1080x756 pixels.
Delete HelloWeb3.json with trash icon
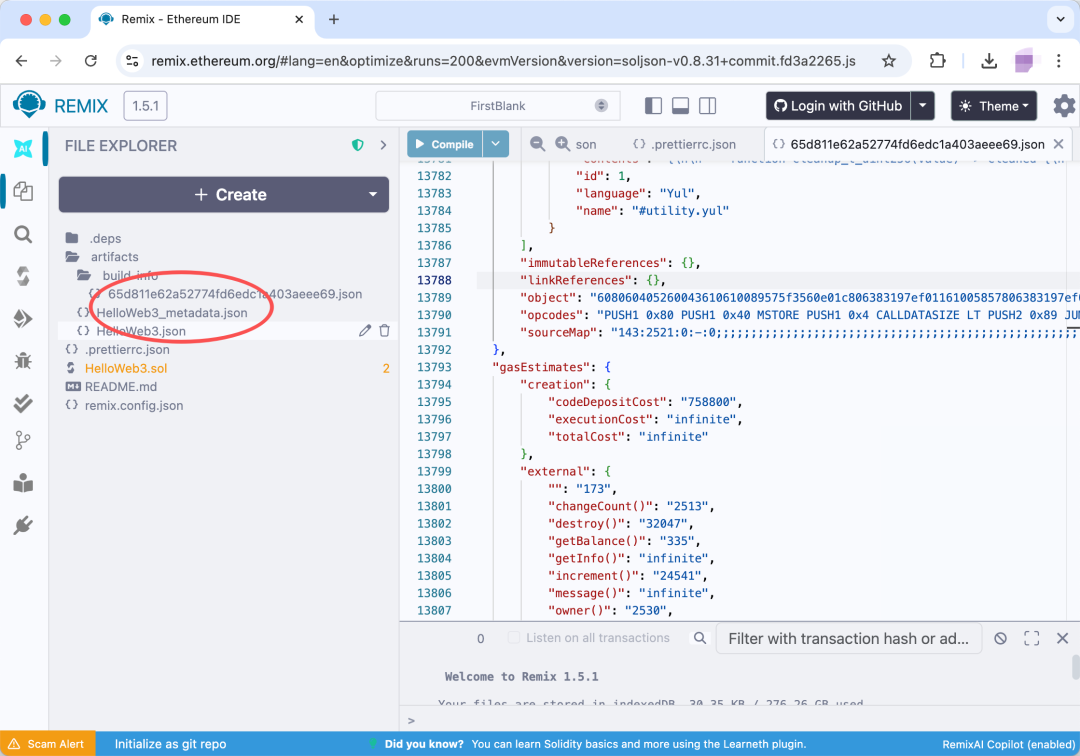click(384, 330)
